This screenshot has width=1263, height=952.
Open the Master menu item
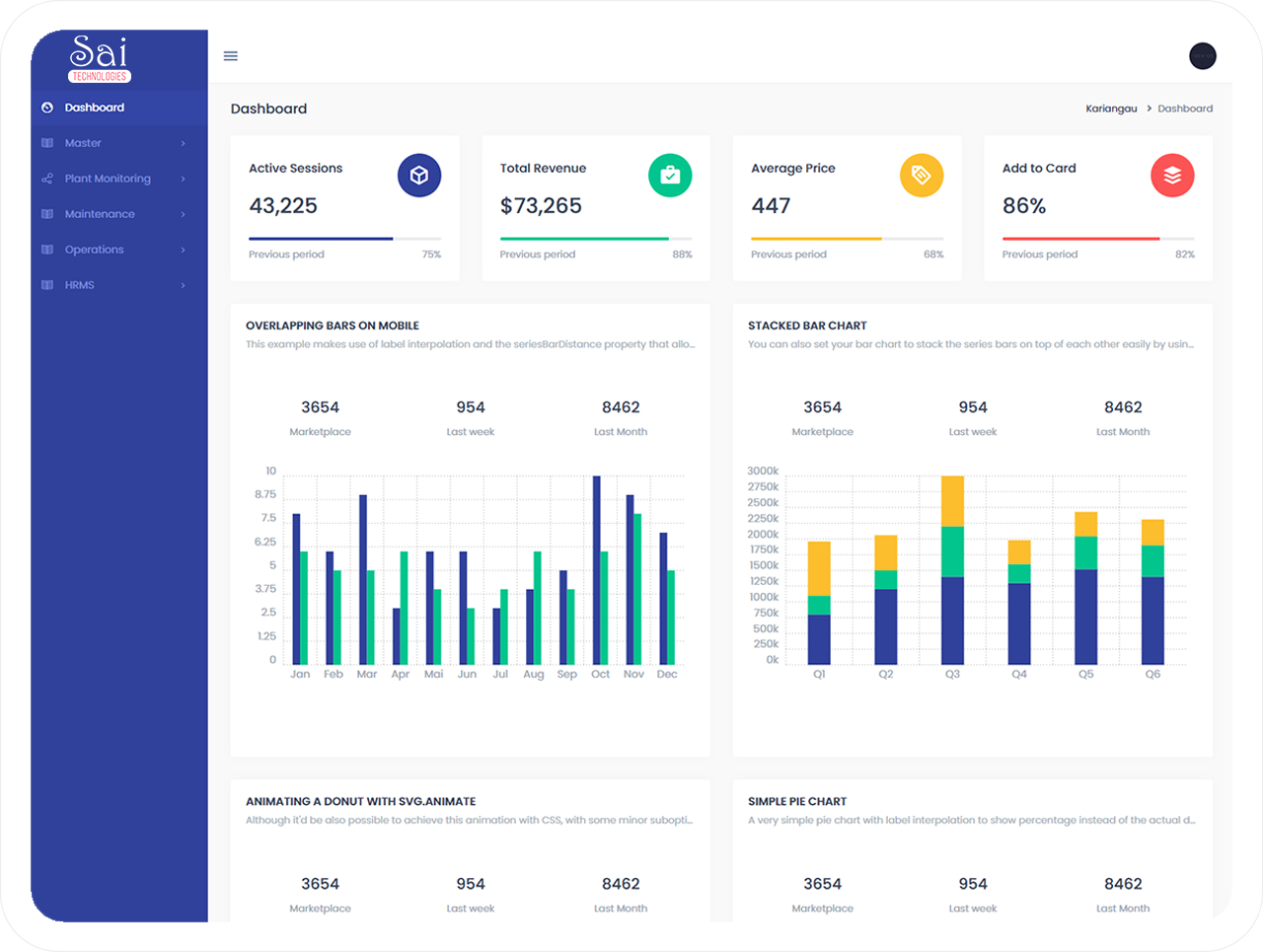click(x=119, y=143)
